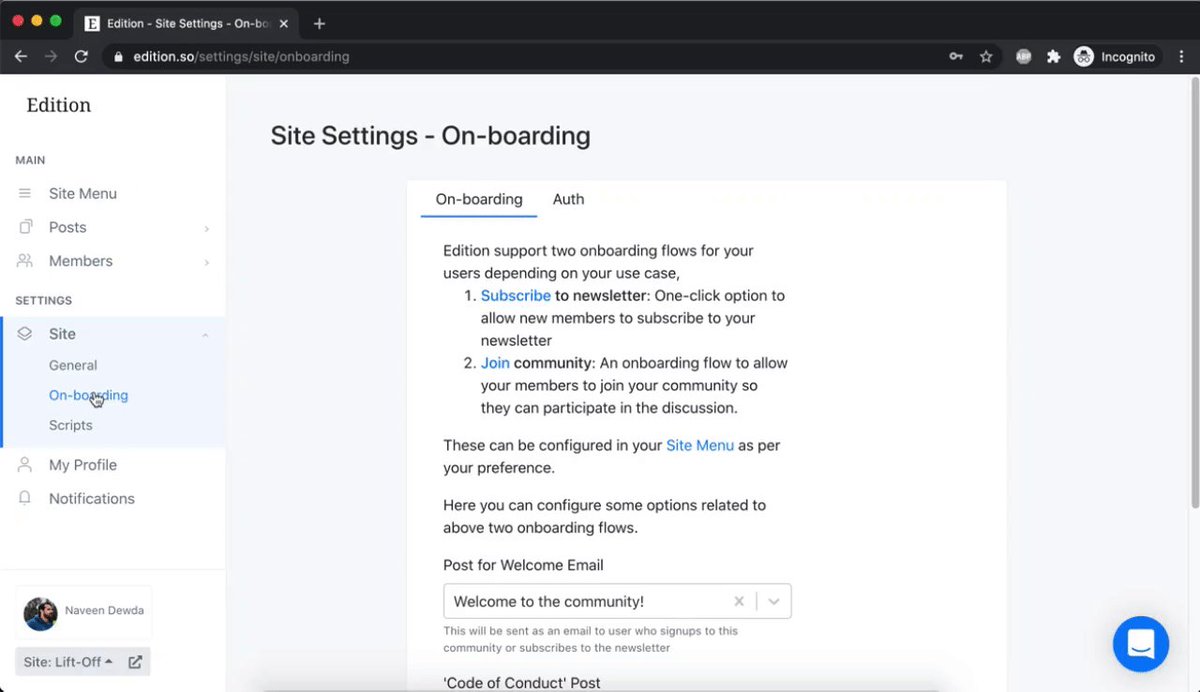The width and height of the screenshot is (1200, 692).
Task: Click the Posts sidebar icon
Action: coord(25,227)
